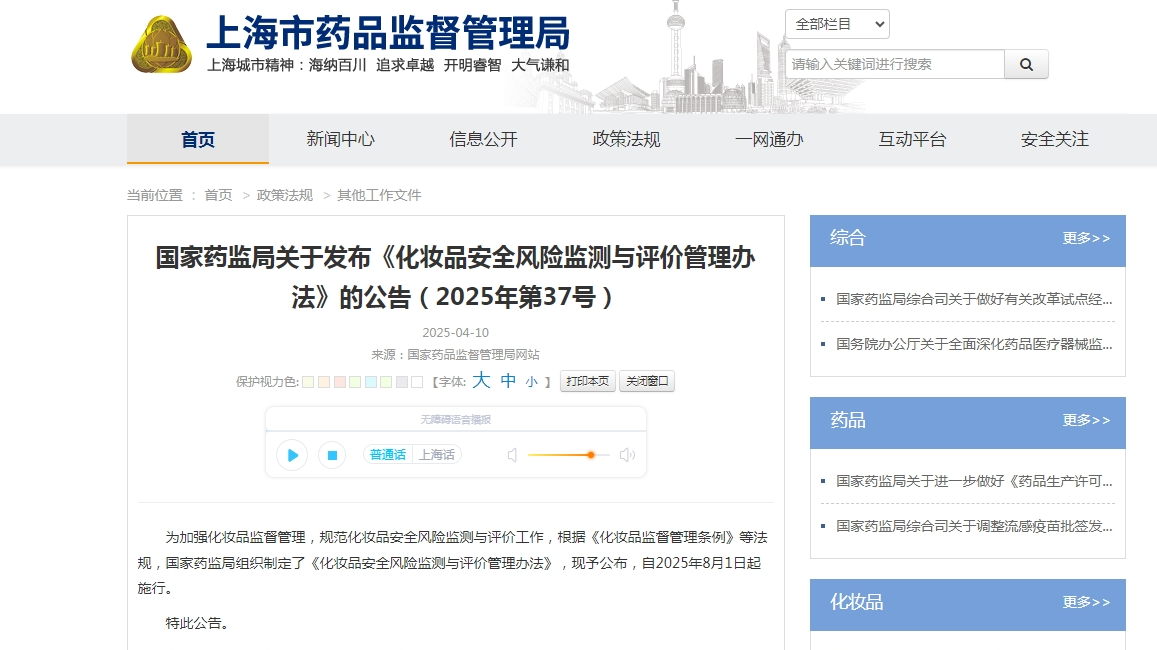
Task: Click the golden bureau logo emblem
Action: coord(161,45)
